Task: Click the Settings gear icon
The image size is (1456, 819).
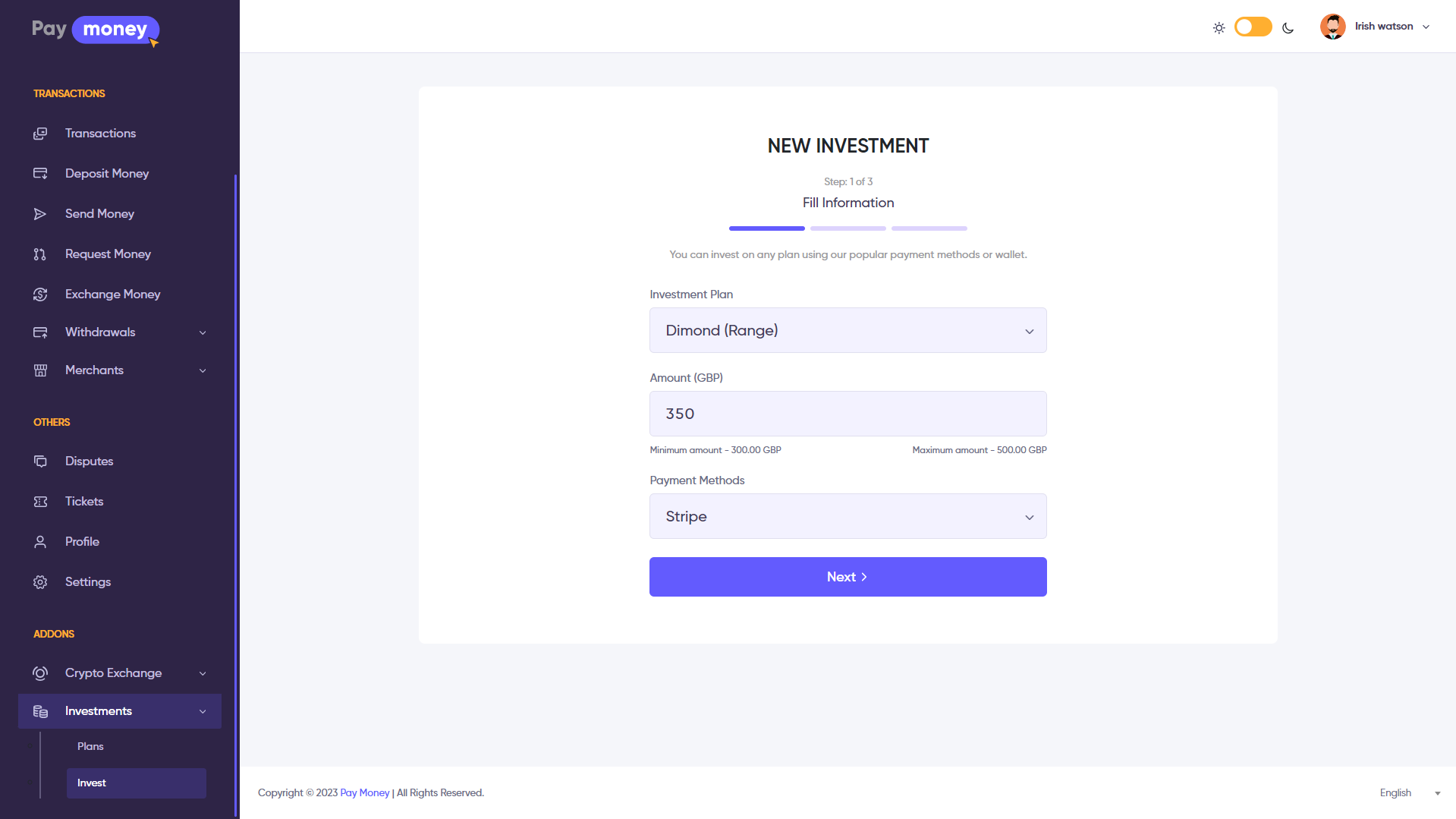Action: 40,582
